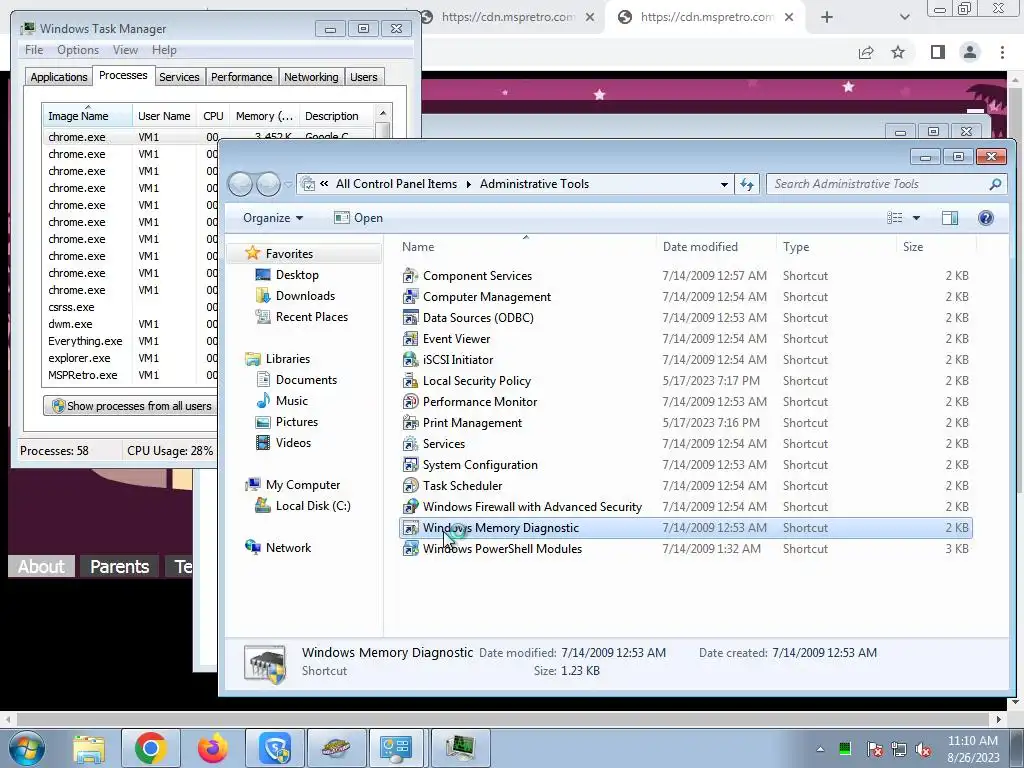Toggle the preview pane icon
The image size is (1024, 768).
click(950, 217)
